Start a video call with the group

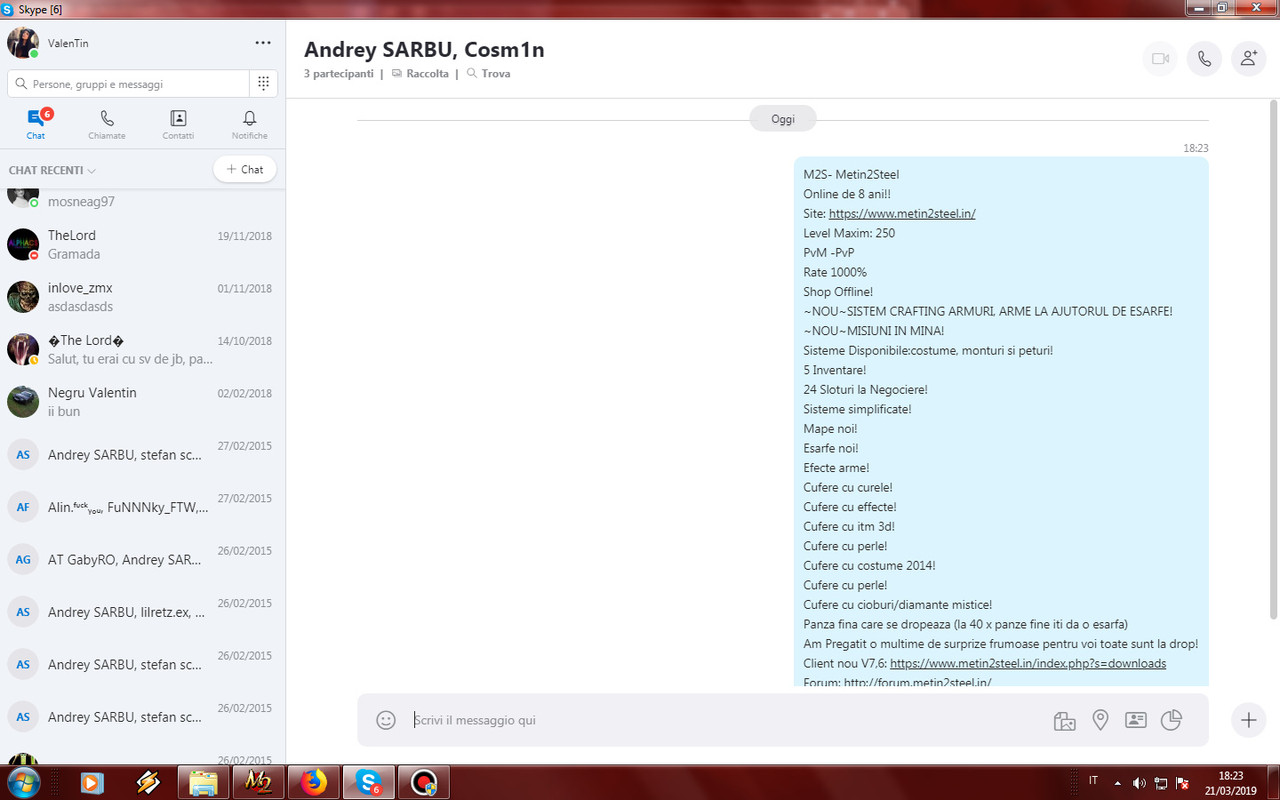[1160, 59]
